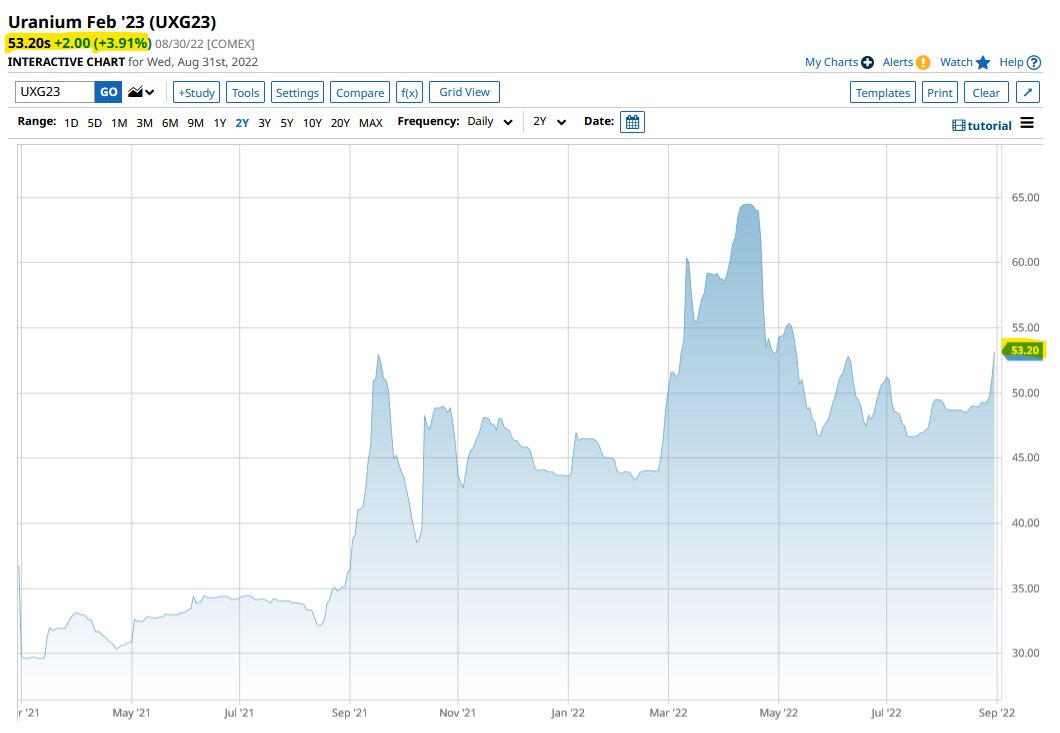Open the chart type dropdown arrow
Screen dimensions: 1060x733
pyautogui.click(x=150, y=92)
